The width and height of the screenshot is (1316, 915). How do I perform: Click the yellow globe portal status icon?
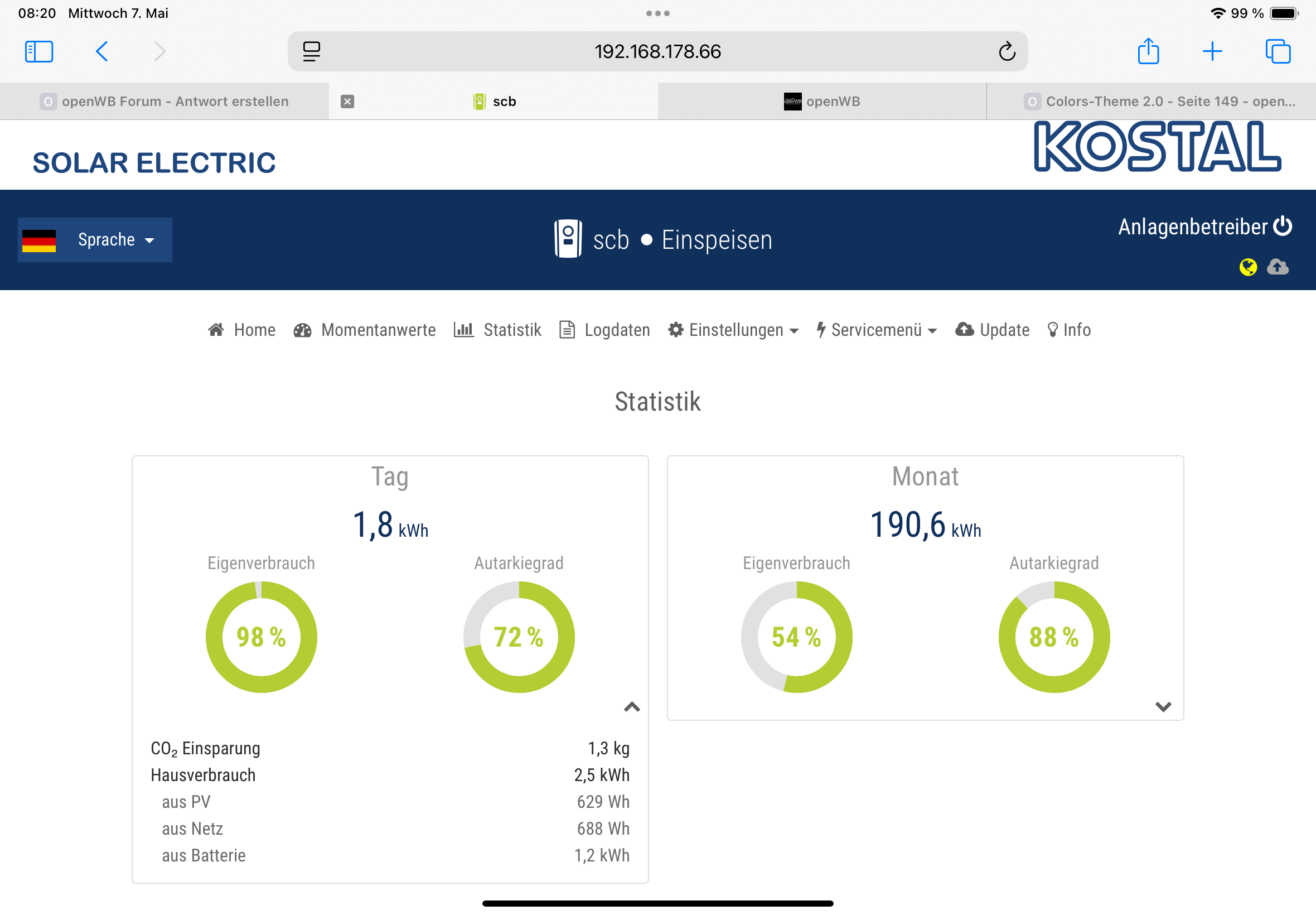pos(1248,267)
